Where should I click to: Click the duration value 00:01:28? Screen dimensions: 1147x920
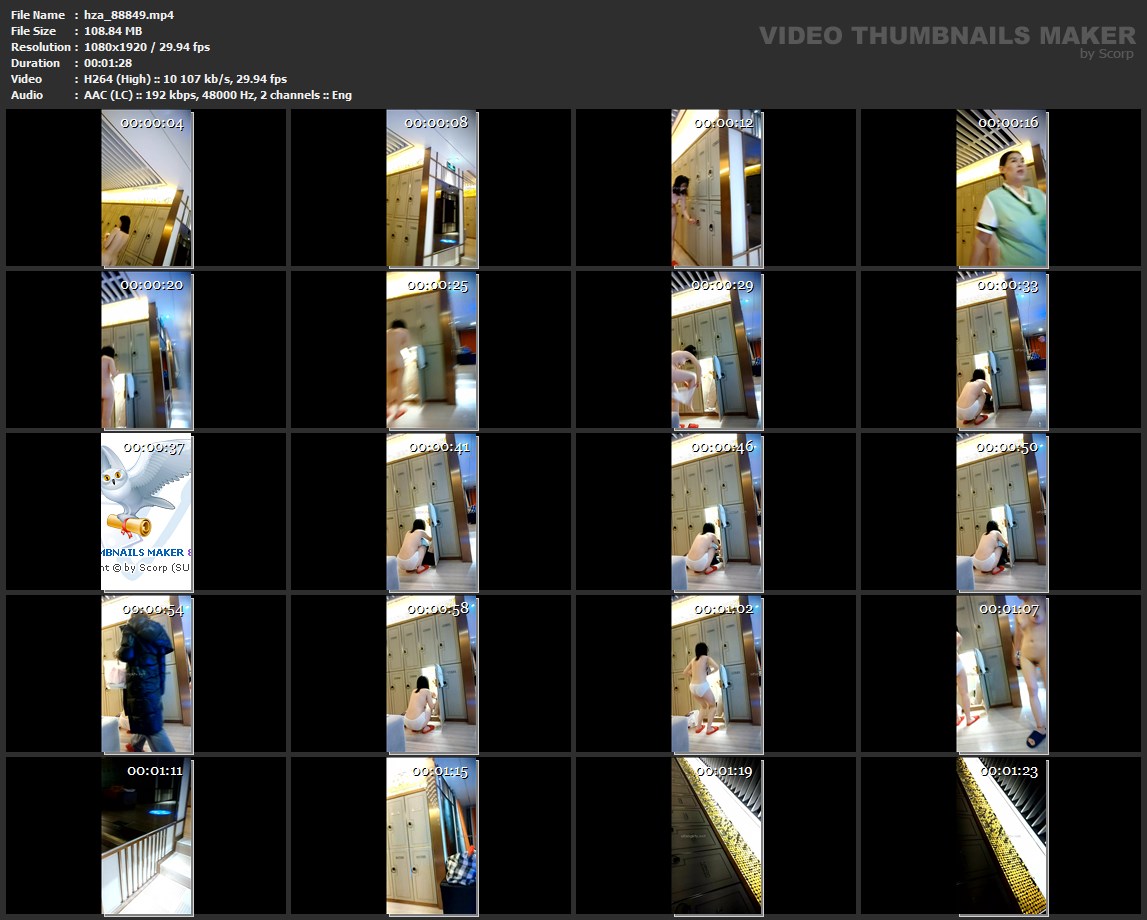coord(108,63)
